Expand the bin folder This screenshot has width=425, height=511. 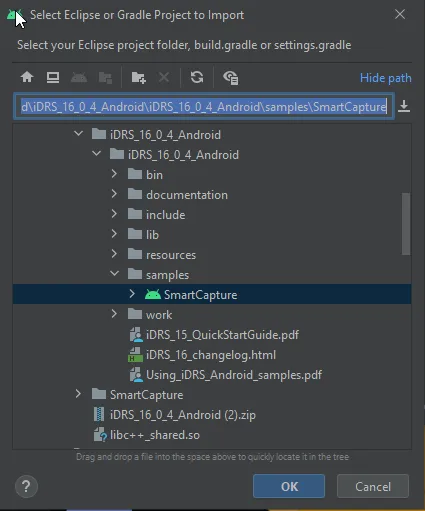point(114,174)
